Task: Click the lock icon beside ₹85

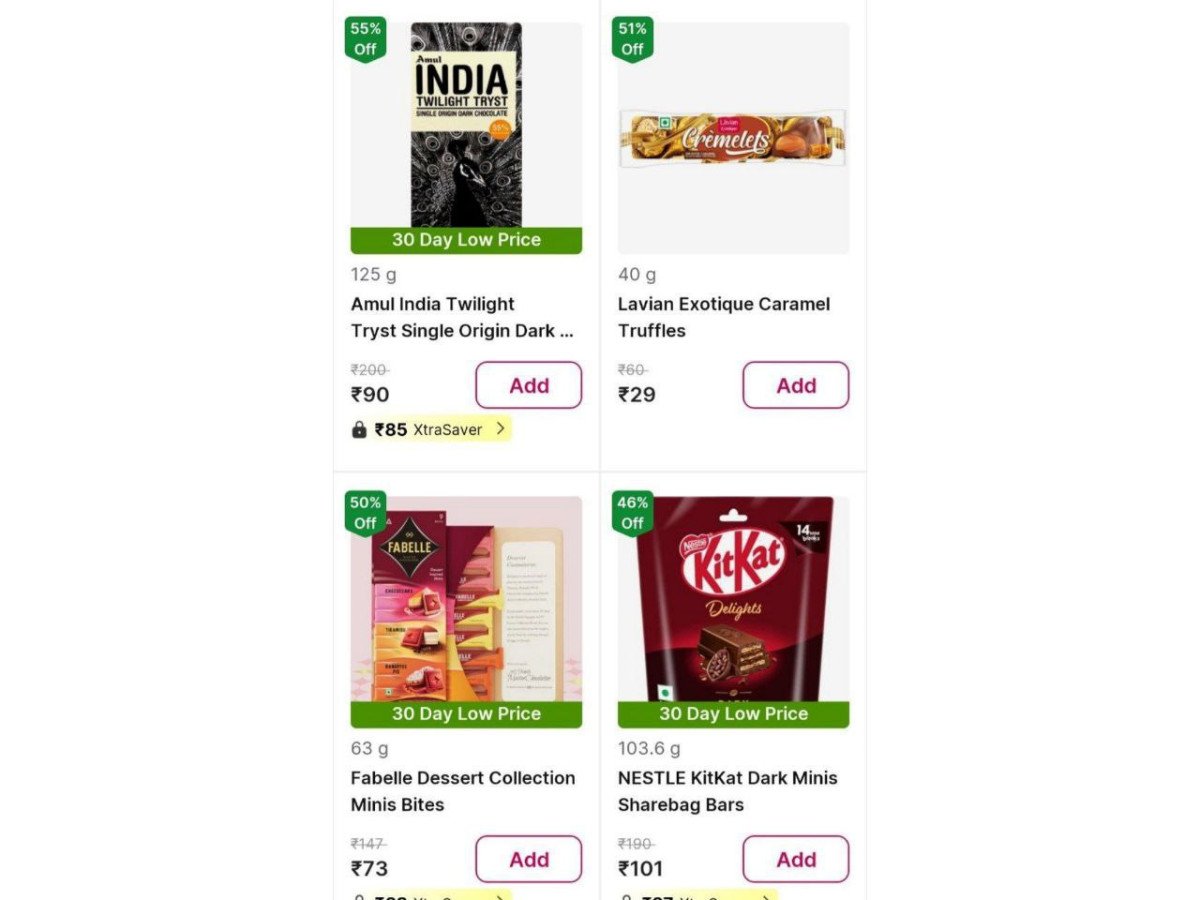Action: pos(360,430)
